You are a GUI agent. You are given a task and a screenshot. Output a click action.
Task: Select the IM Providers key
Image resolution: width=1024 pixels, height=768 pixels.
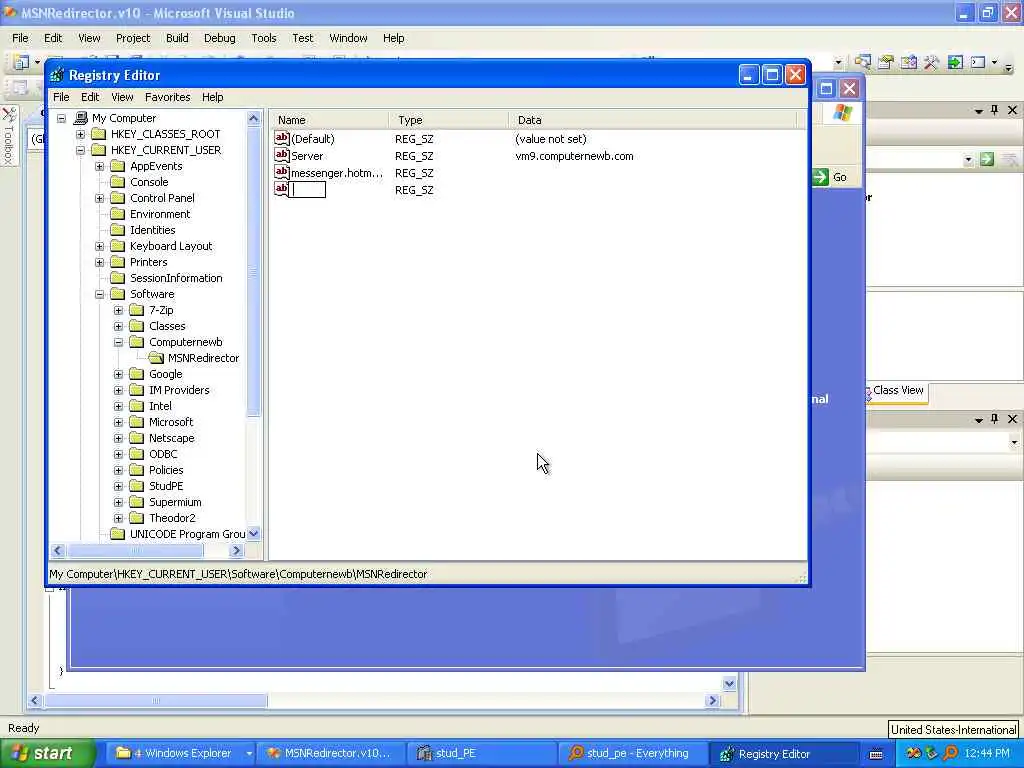(179, 391)
